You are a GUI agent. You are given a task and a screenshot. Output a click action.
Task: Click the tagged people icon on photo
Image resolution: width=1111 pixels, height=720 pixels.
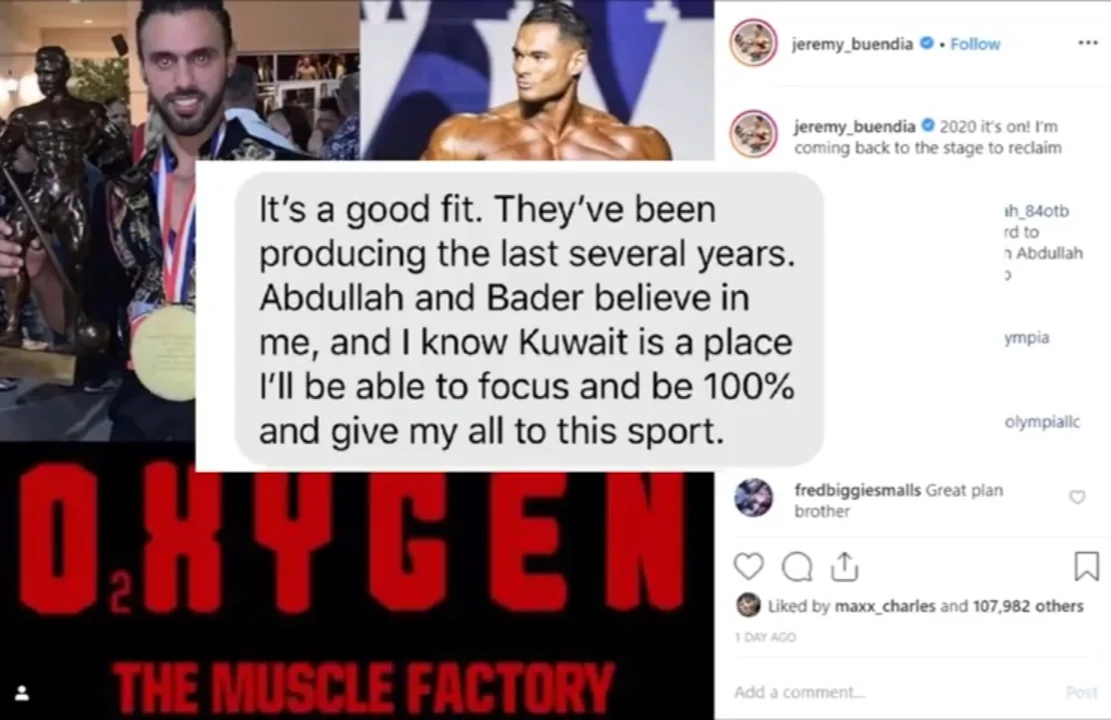[x=22, y=692]
